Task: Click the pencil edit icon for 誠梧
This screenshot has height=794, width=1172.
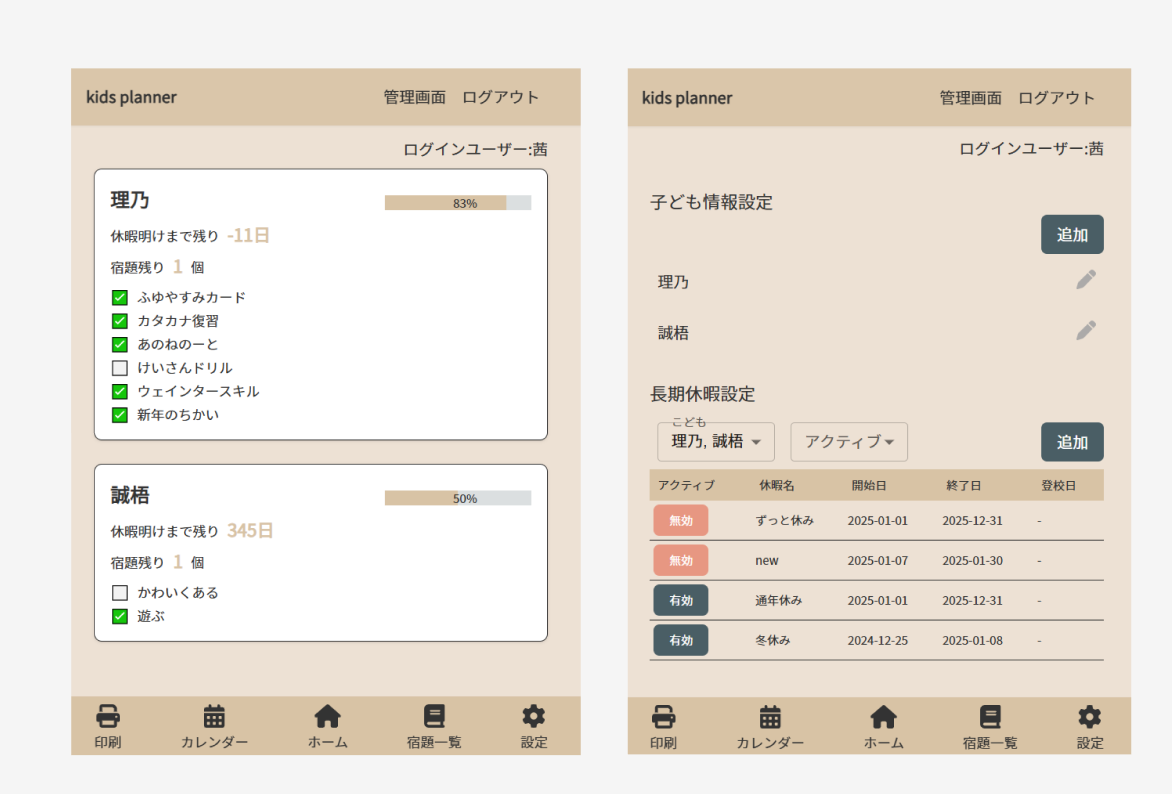Action: point(1086,331)
